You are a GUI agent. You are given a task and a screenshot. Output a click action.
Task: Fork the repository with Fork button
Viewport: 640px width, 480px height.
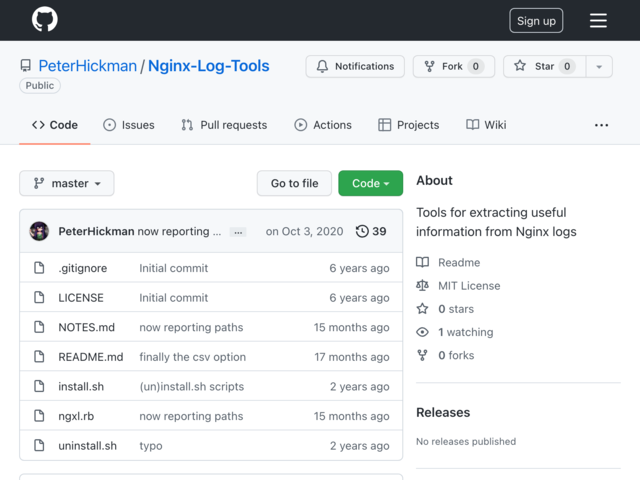(454, 66)
